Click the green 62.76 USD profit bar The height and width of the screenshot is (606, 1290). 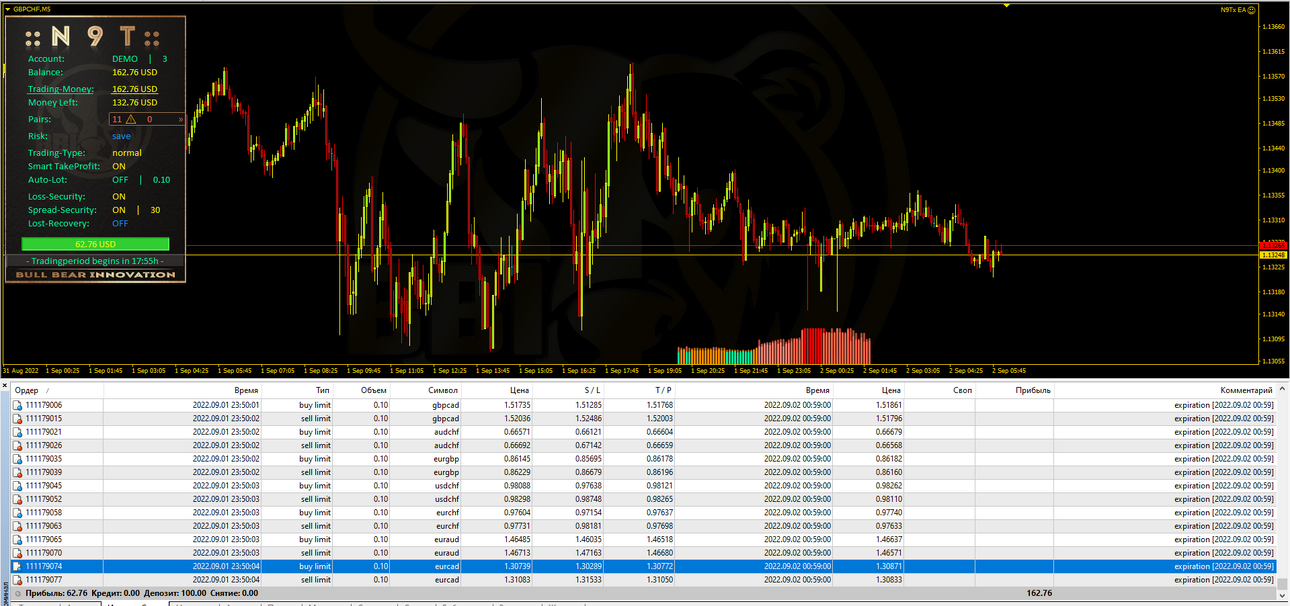tap(95, 244)
